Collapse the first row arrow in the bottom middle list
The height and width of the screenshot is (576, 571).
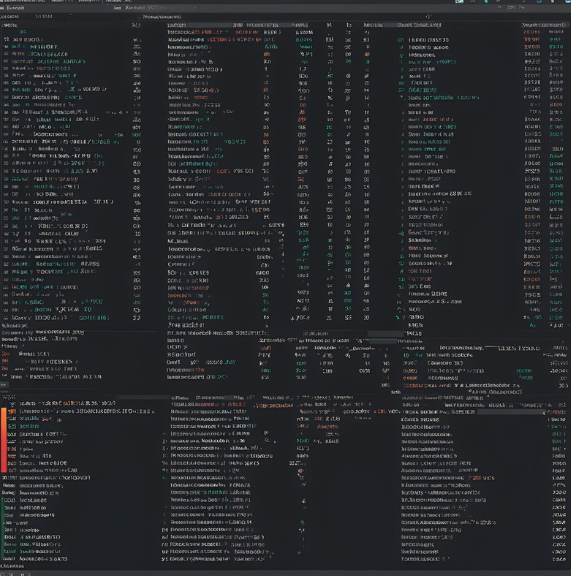coord(165,434)
